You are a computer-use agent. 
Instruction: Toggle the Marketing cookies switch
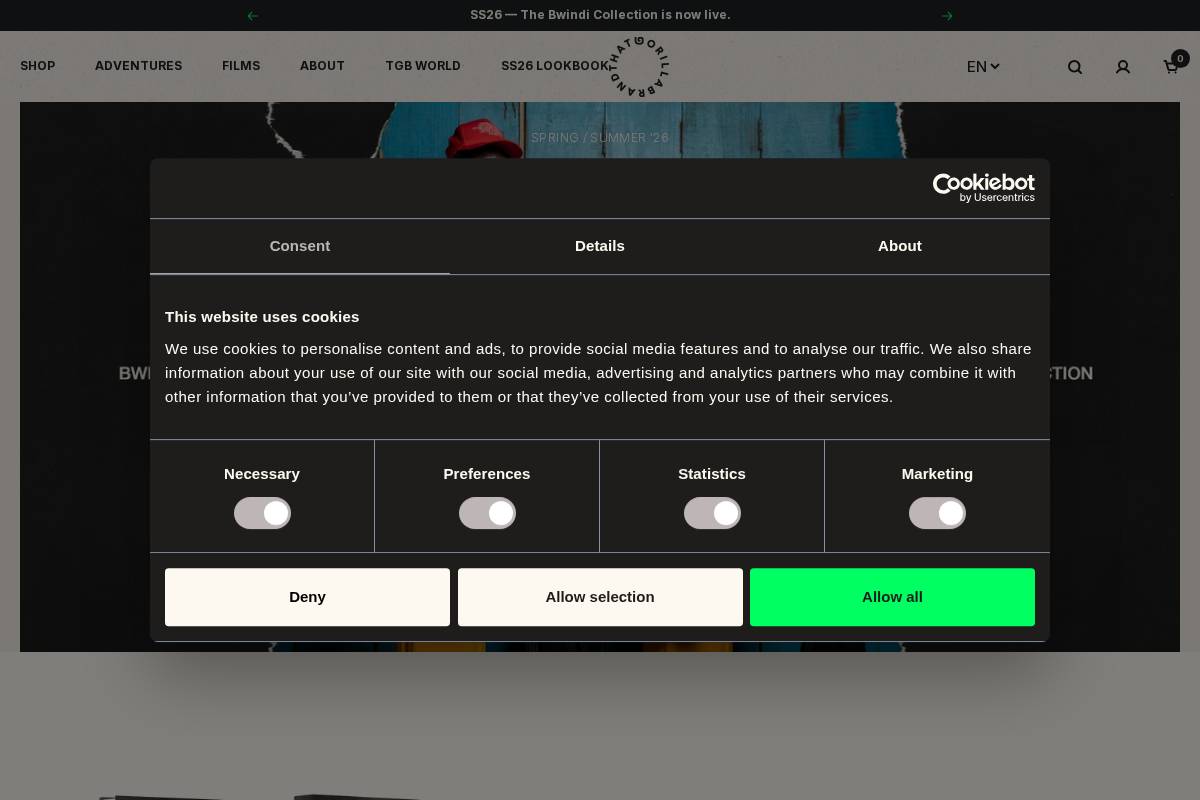[x=937, y=513]
